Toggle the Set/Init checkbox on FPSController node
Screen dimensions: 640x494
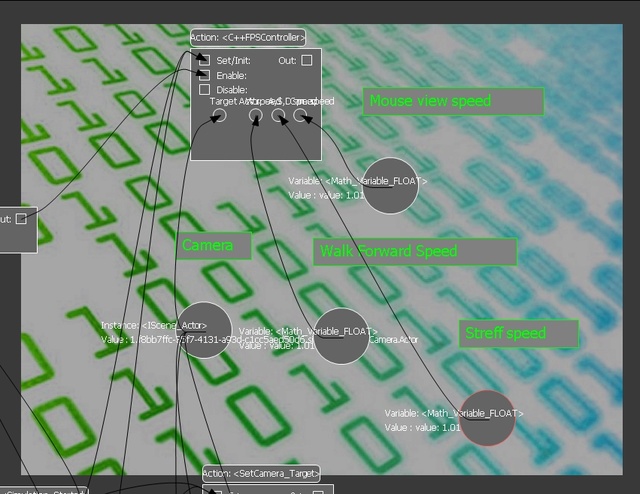point(204,60)
